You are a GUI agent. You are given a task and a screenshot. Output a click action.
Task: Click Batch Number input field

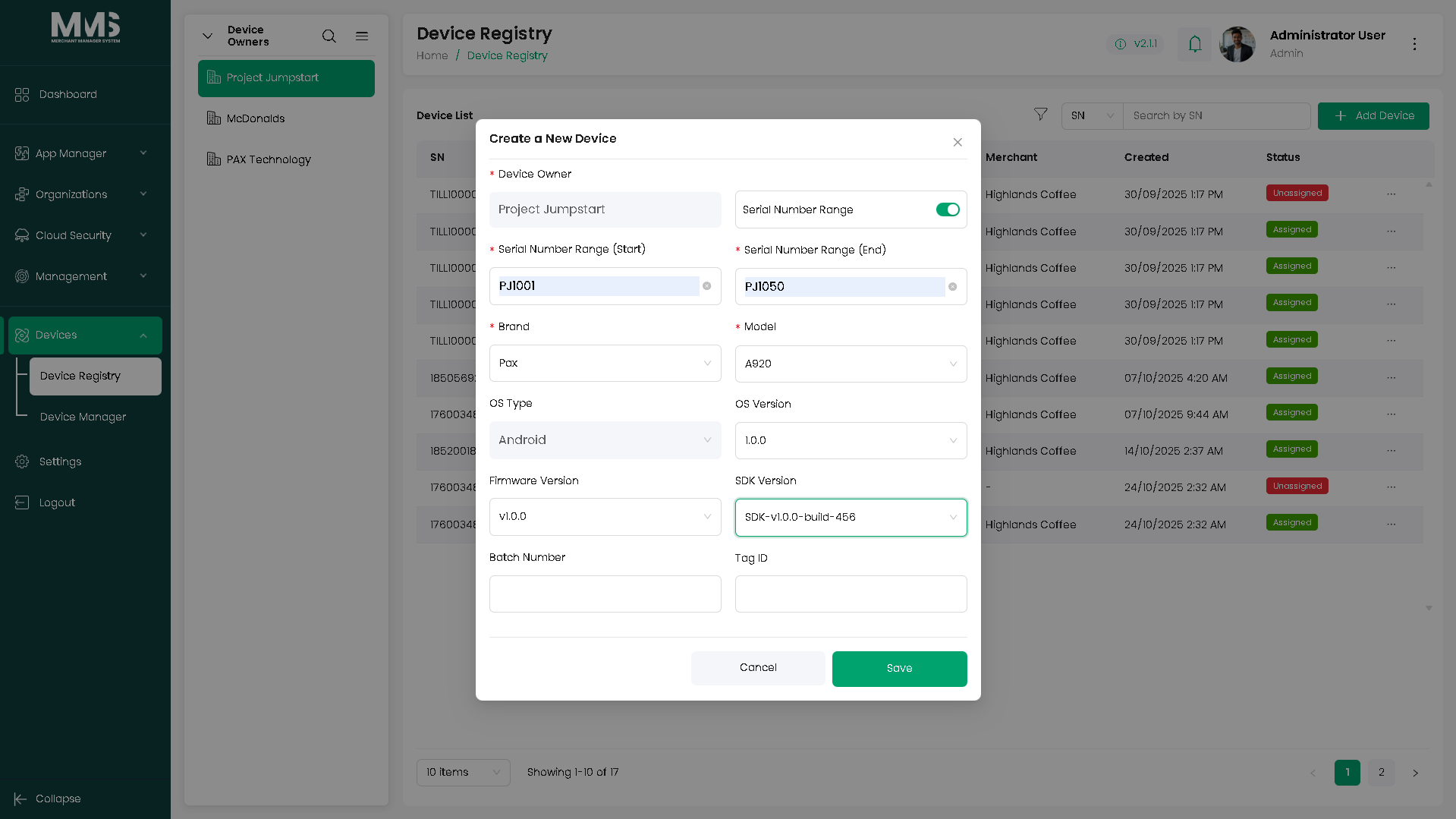pyautogui.click(x=605, y=594)
